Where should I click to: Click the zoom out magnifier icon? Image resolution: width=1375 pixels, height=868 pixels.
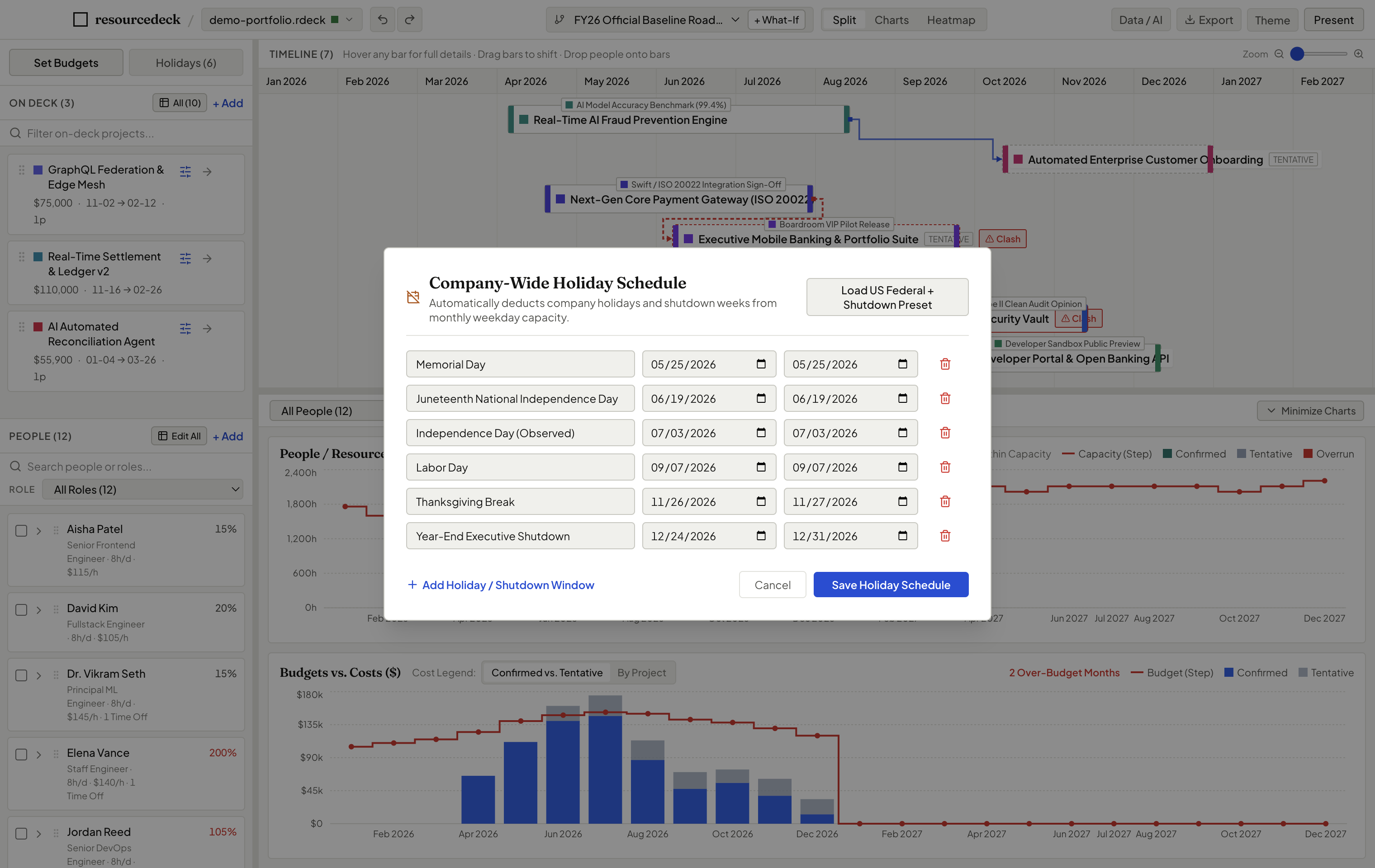click(x=1279, y=54)
